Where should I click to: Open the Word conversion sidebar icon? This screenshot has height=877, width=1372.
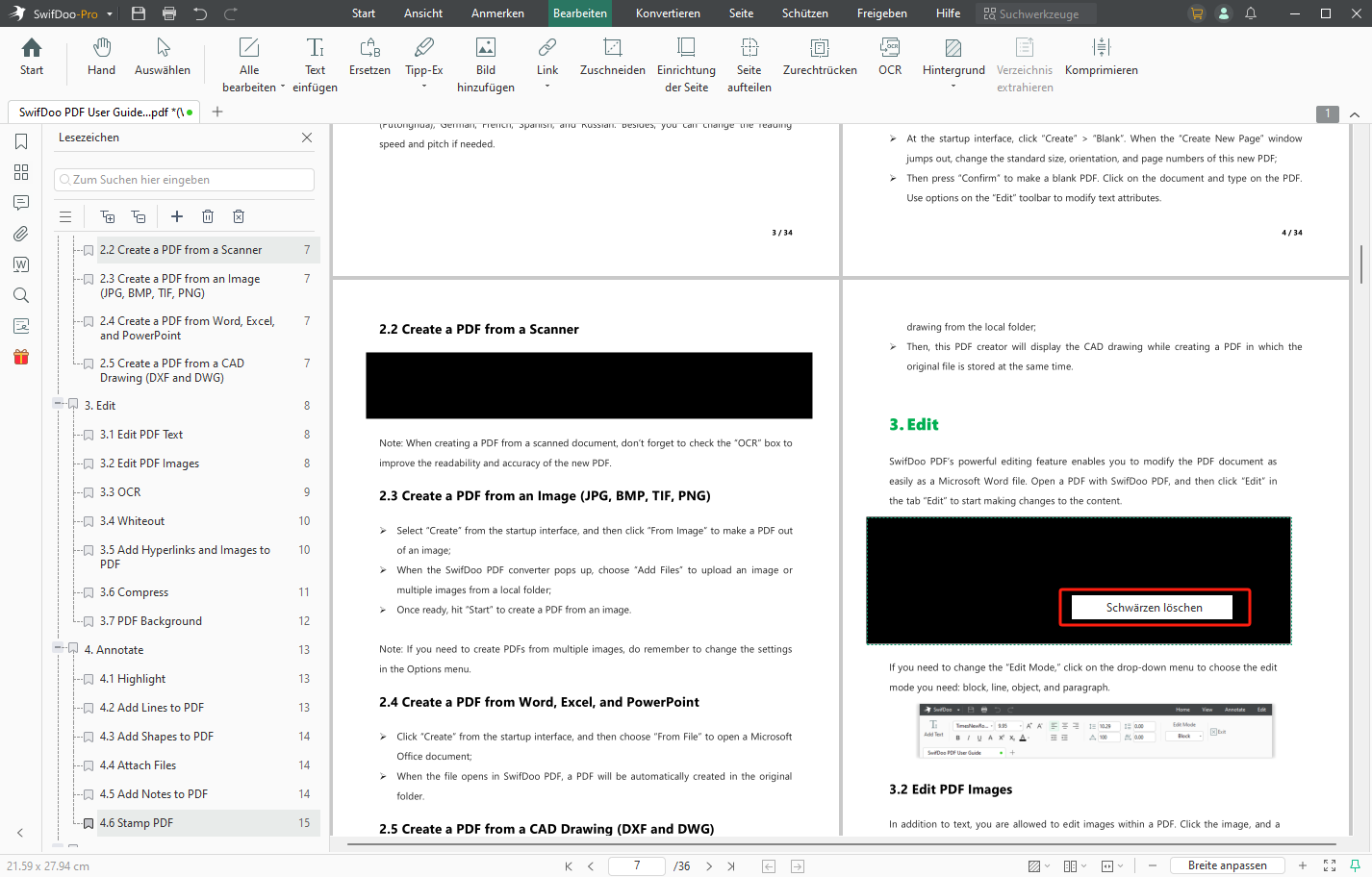click(x=21, y=264)
